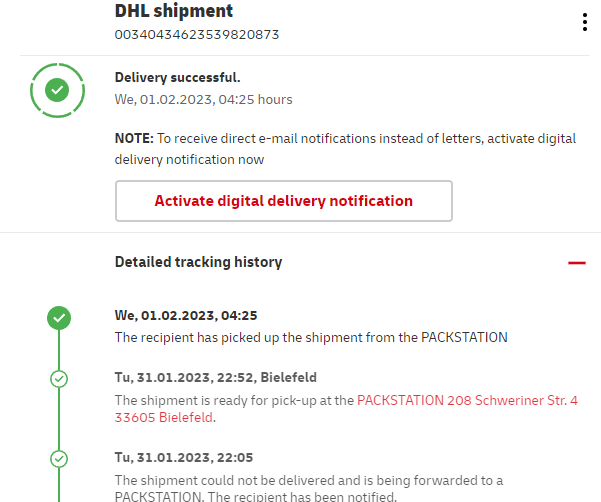This screenshot has width=601, height=502.
Task: Click the We, 01.02.2023, 04:25 history date
Action: click(186, 315)
